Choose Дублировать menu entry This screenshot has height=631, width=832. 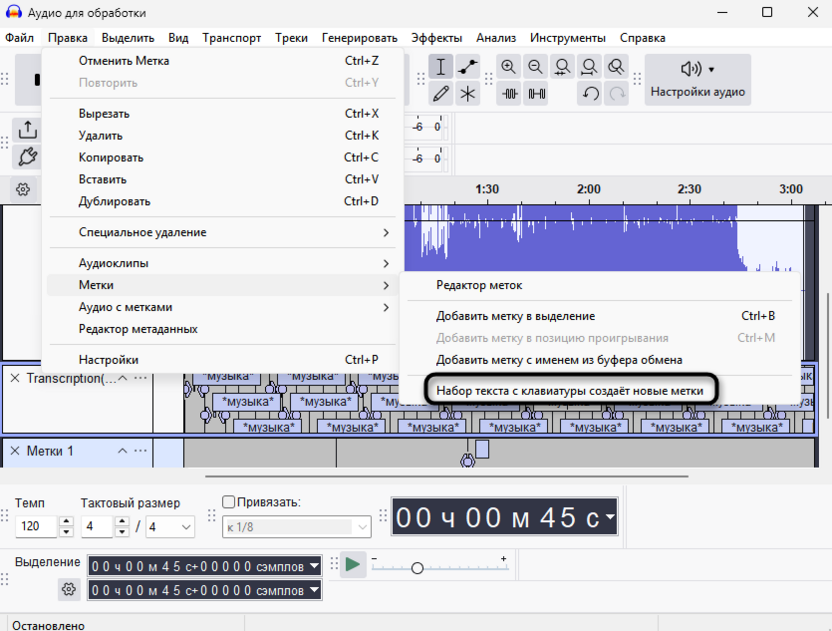click(x=222, y=202)
